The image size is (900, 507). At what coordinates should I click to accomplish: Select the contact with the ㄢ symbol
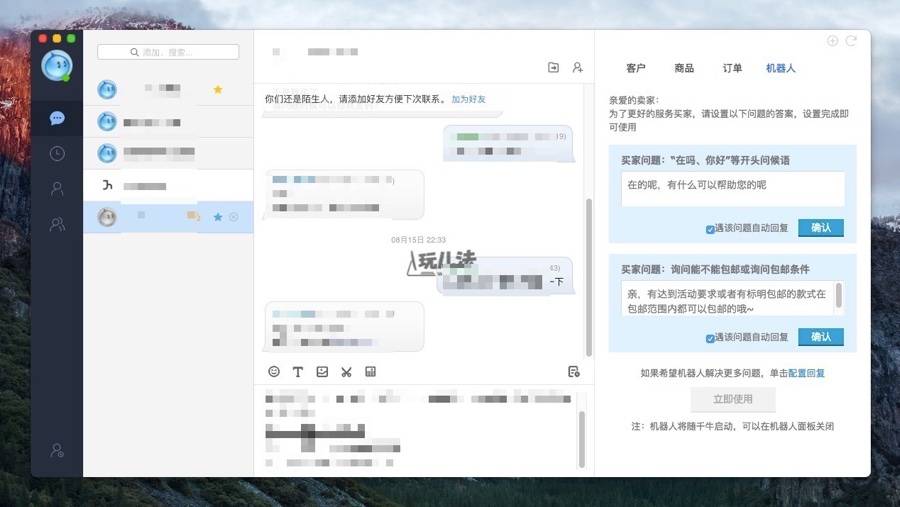pos(168,185)
